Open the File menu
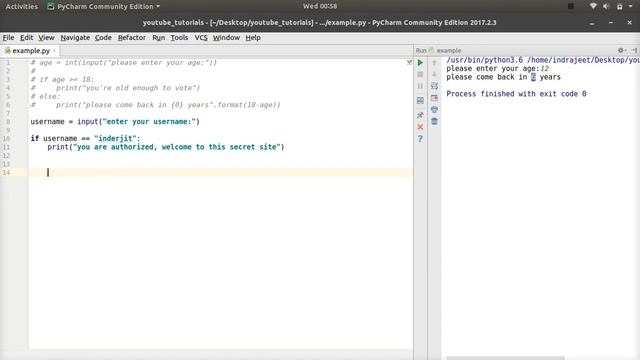The image size is (640, 360). click(8, 38)
